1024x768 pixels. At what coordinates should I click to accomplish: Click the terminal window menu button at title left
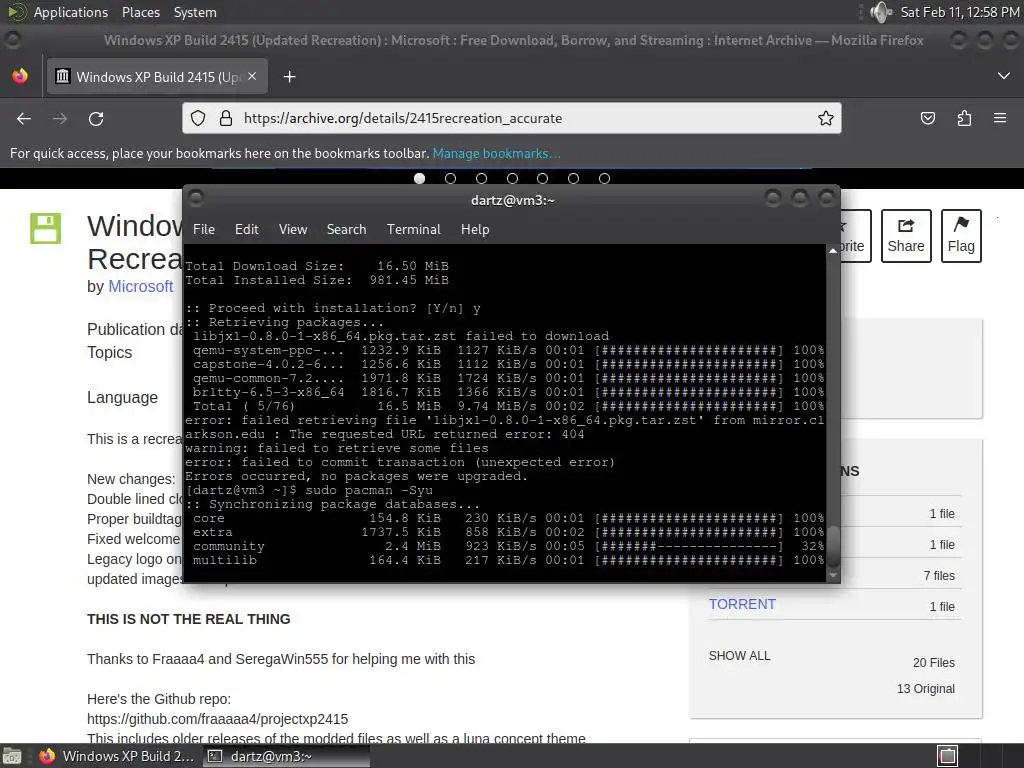tap(196, 198)
